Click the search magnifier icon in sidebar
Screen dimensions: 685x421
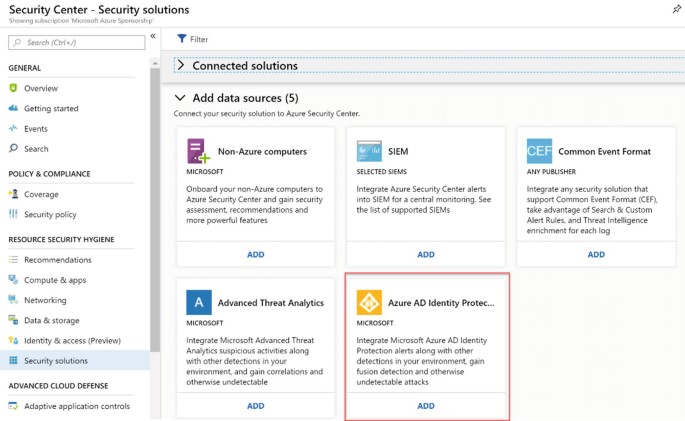(17, 42)
